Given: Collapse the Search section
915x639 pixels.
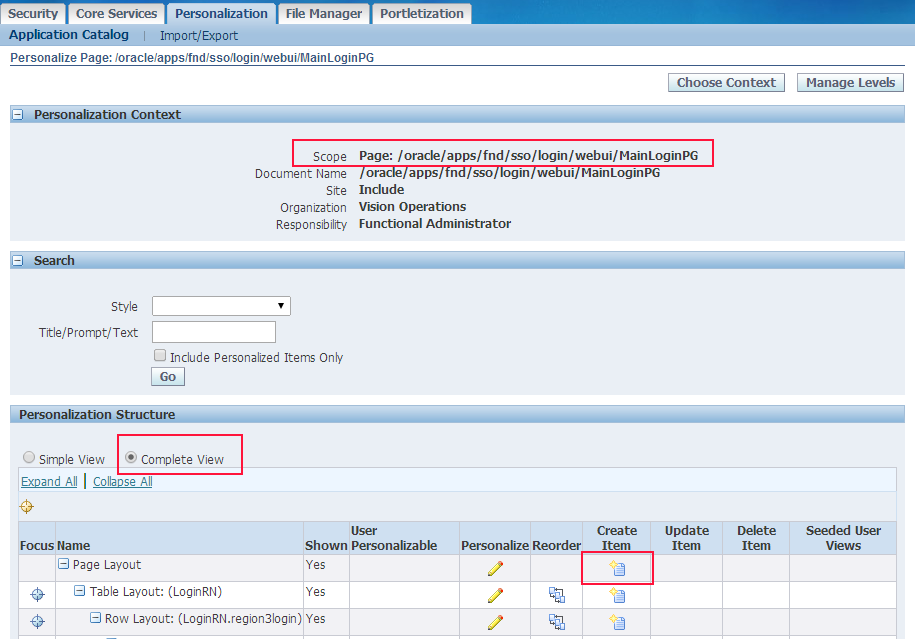Looking at the screenshot, I should click(18, 260).
